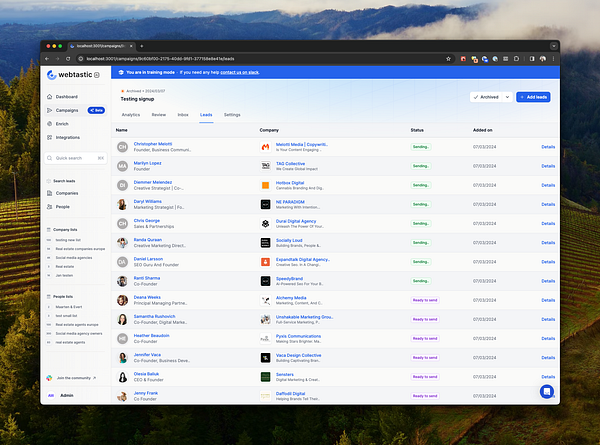Open Christopher Melotti's lead profile
Viewport: 600px width, 445px height.
[153, 144]
